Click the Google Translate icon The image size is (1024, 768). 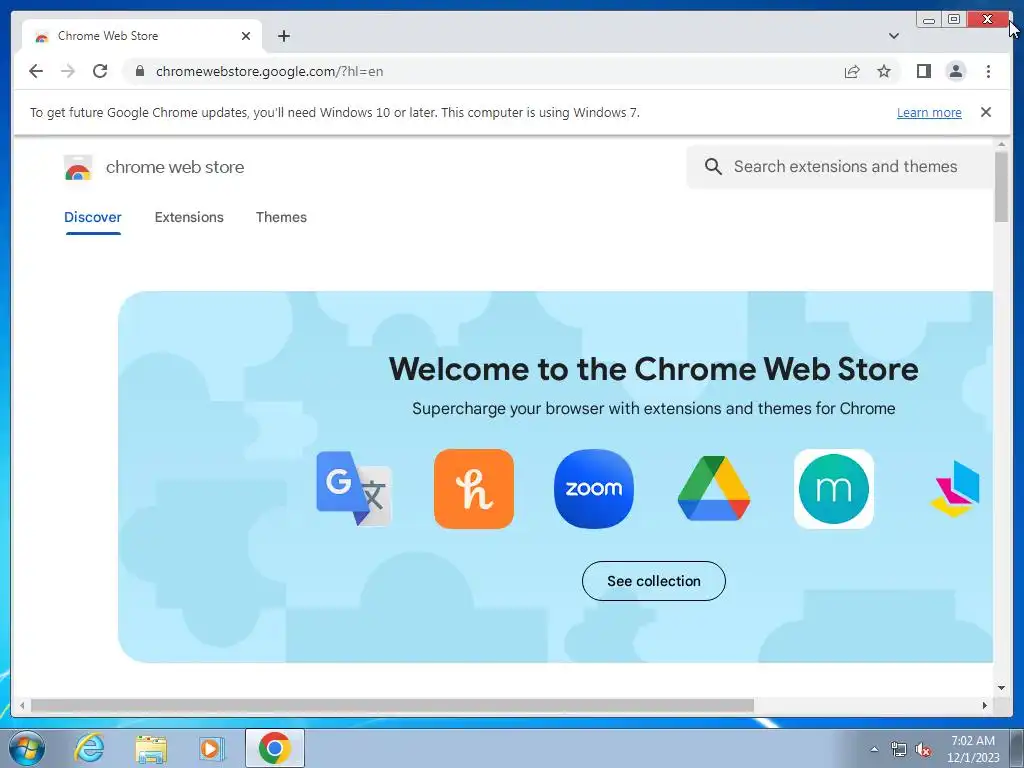354,488
